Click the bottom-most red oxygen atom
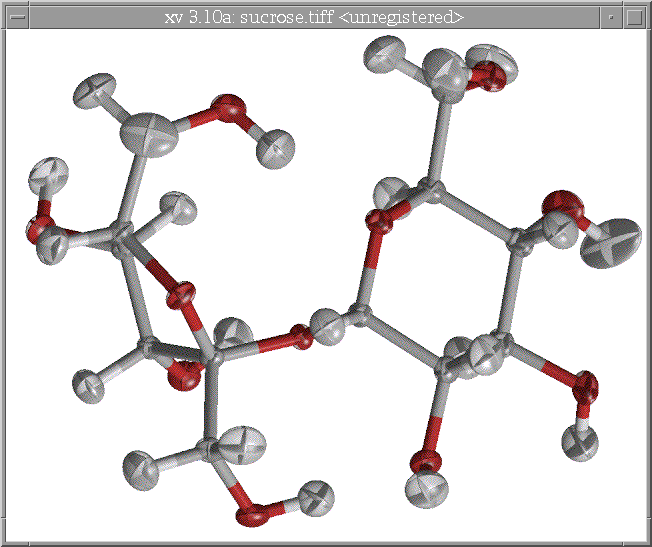 (252, 515)
